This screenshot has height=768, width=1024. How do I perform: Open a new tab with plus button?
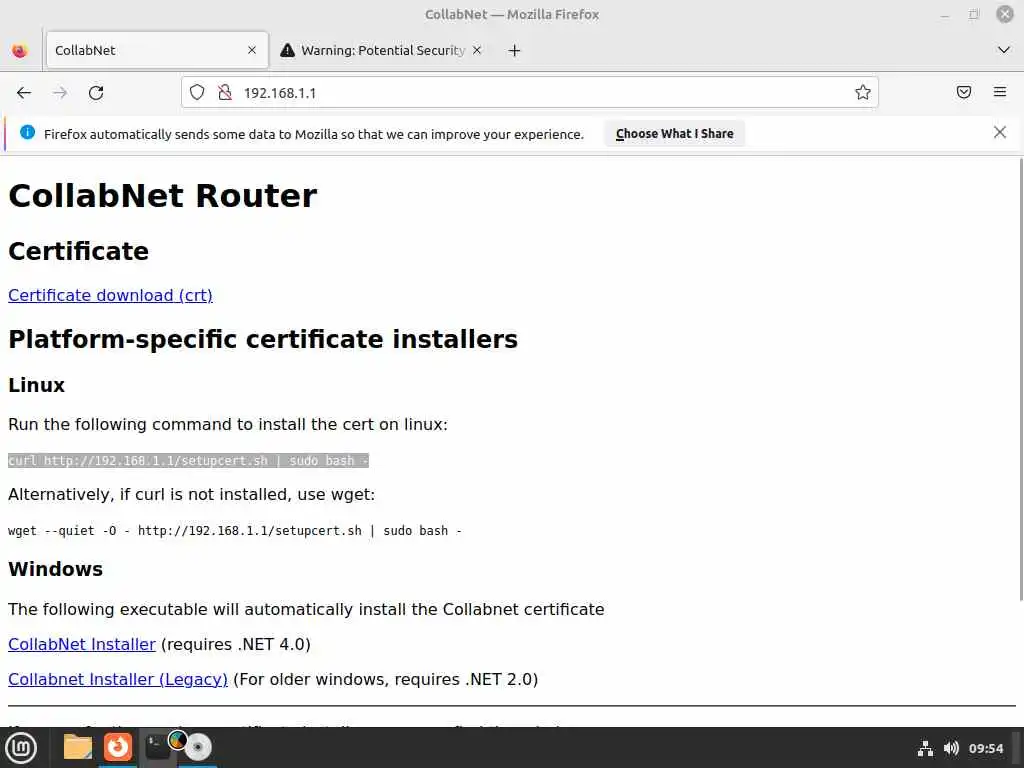point(515,50)
